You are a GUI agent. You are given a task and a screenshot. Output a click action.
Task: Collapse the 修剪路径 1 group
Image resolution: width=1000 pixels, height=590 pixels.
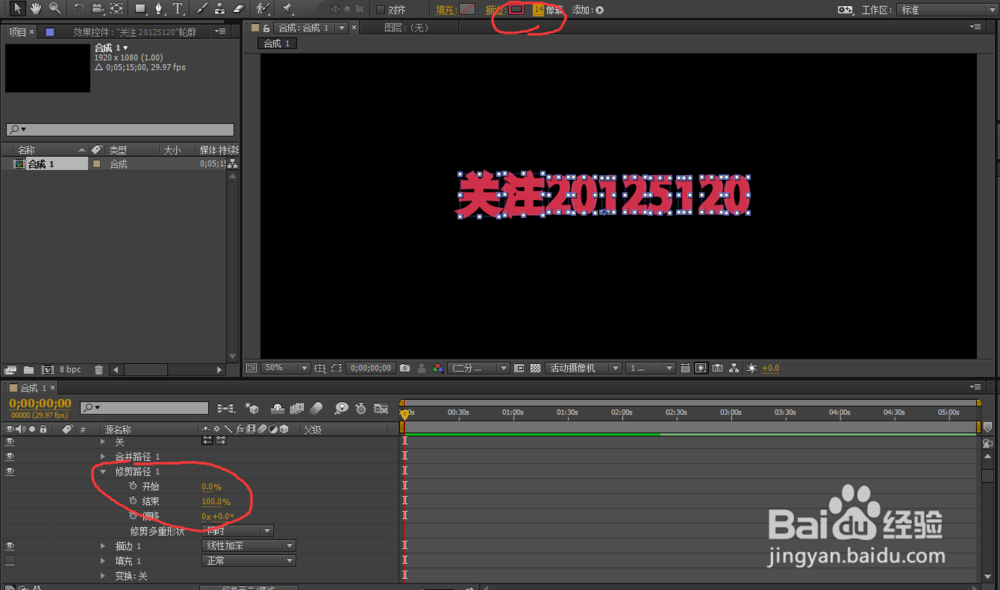pos(103,471)
